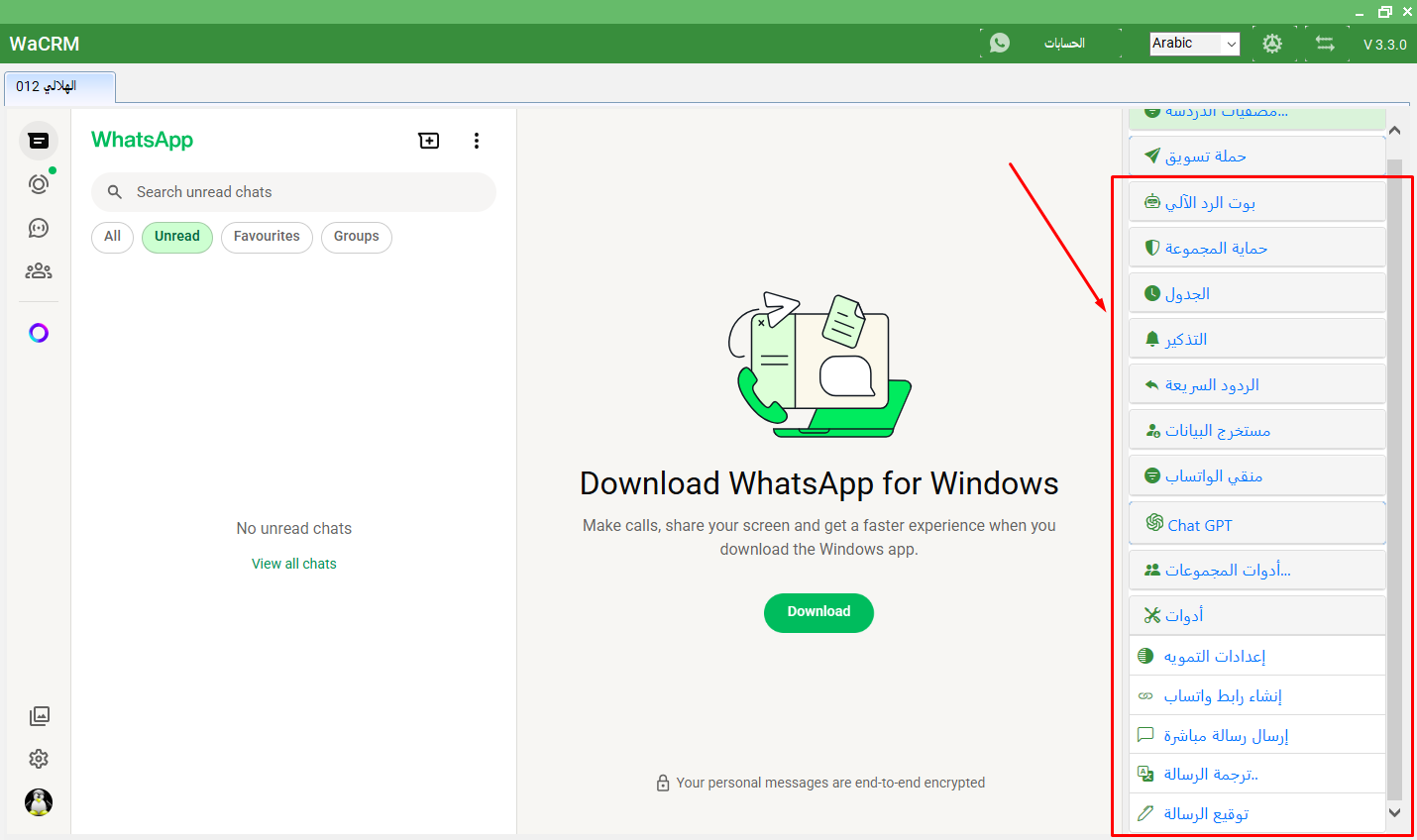The width and height of the screenshot is (1417, 840).
Task: Open the Meta AI circle icon
Action: click(x=39, y=333)
